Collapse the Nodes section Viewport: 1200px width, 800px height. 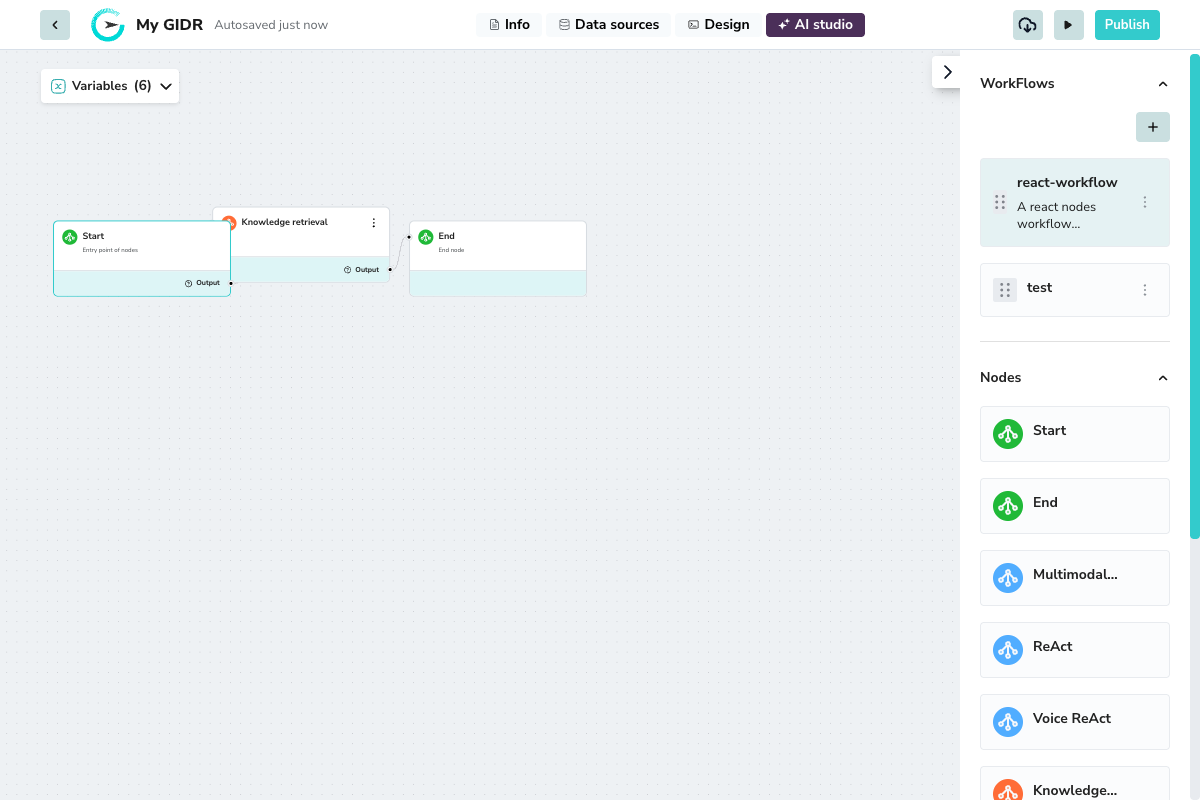click(1162, 378)
